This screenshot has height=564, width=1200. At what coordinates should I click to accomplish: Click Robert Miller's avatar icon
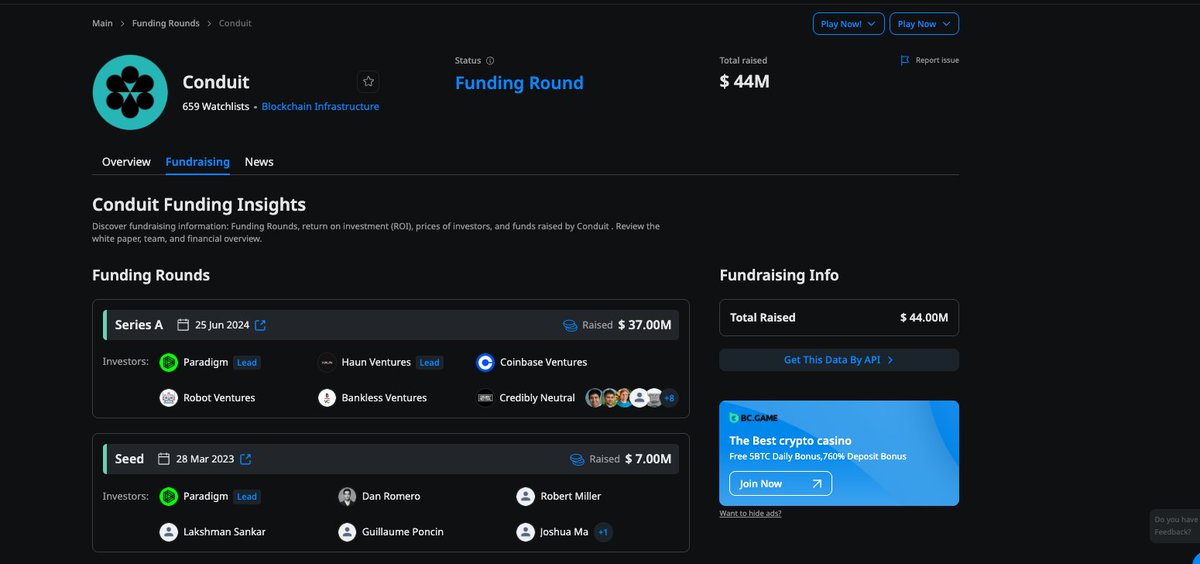coord(525,496)
